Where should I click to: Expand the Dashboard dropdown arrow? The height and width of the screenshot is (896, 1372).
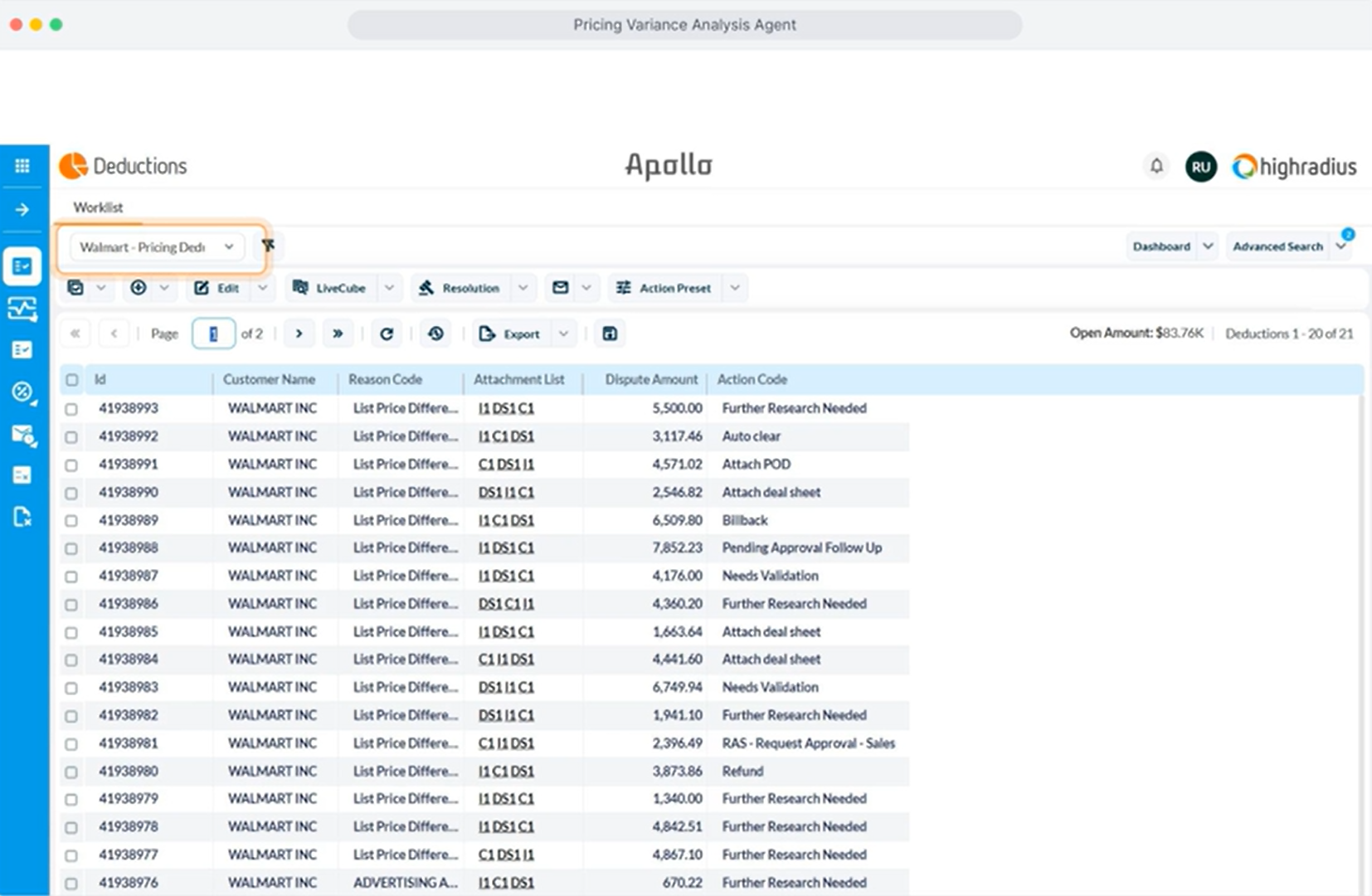pos(1208,246)
